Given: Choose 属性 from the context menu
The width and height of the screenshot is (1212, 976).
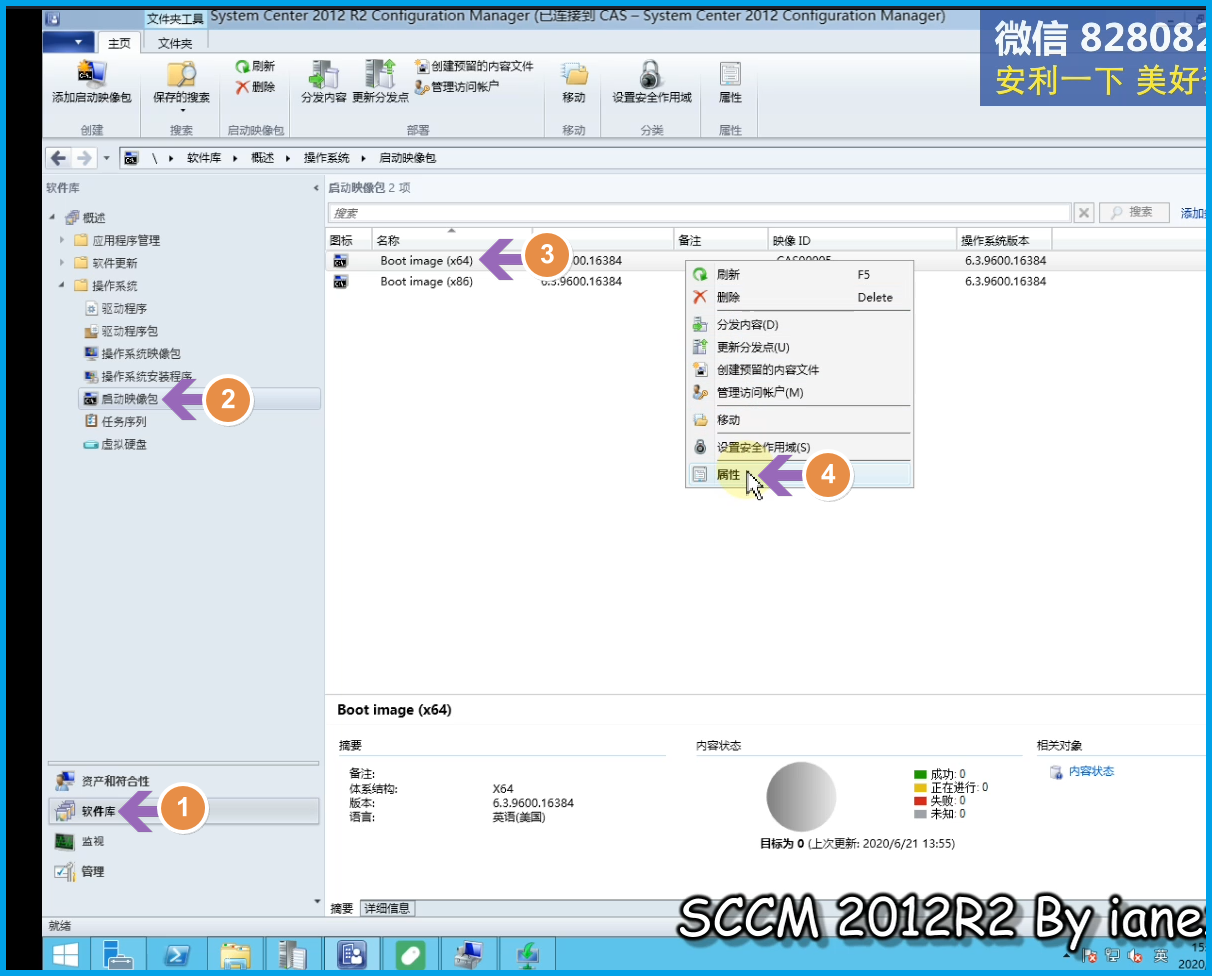Looking at the screenshot, I should click(799, 475).
